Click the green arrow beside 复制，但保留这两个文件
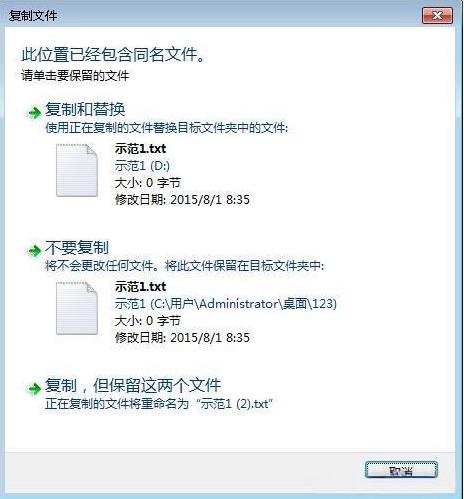Image resolution: width=464 pixels, height=499 pixels. pyautogui.click(x=34, y=388)
